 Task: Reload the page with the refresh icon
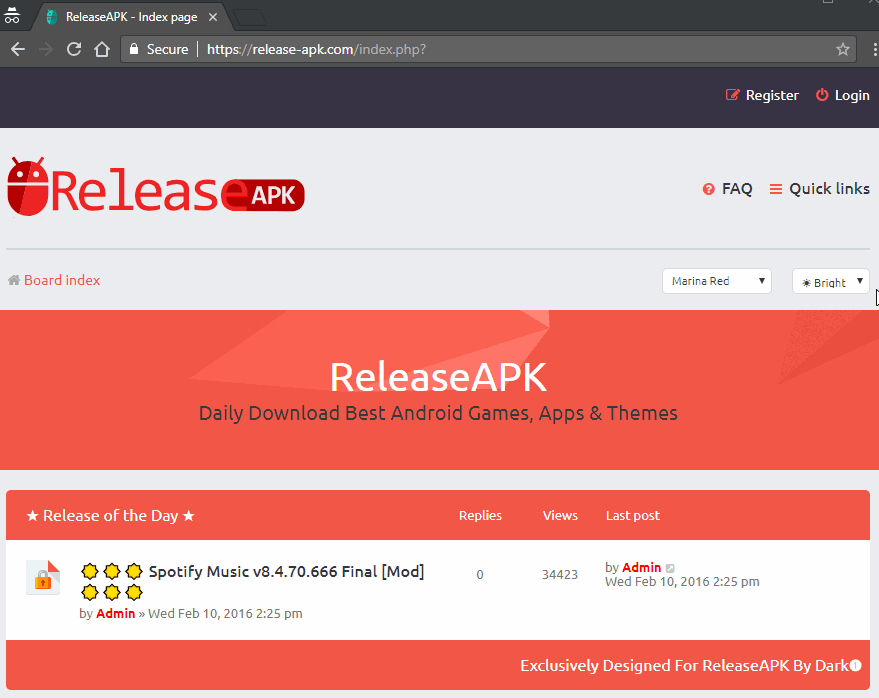click(74, 49)
